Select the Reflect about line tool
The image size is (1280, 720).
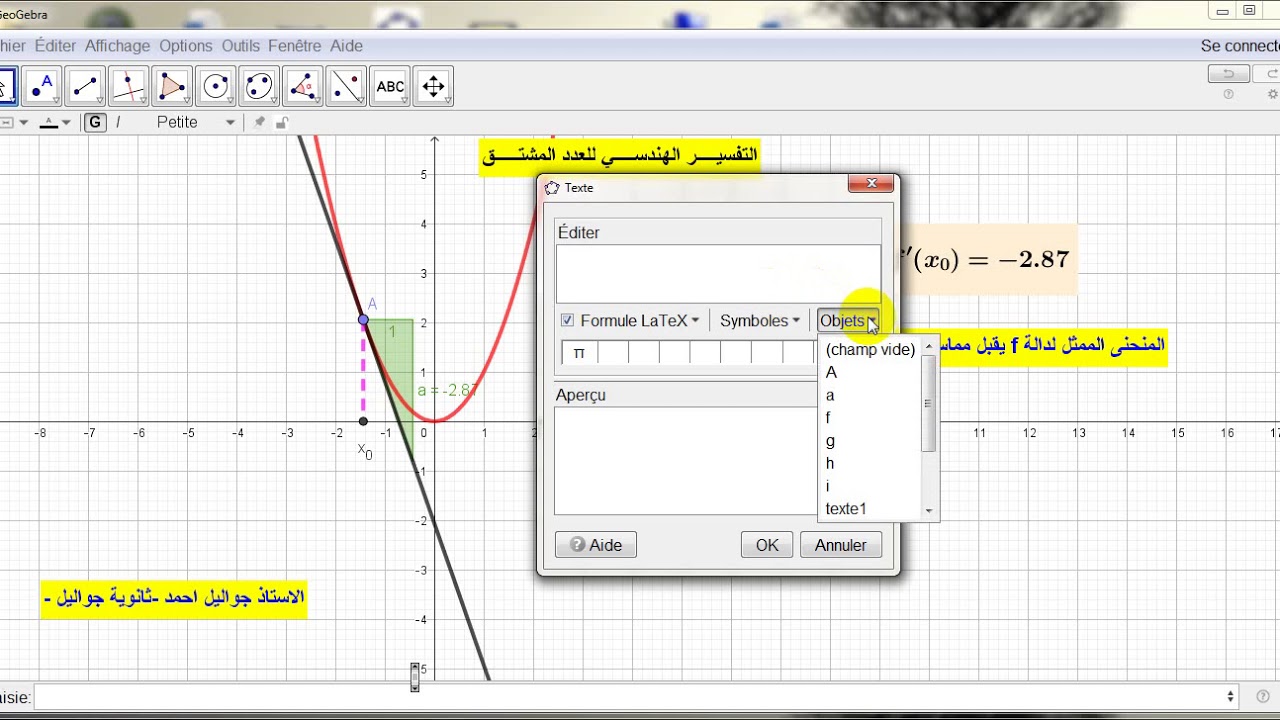coord(346,87)
